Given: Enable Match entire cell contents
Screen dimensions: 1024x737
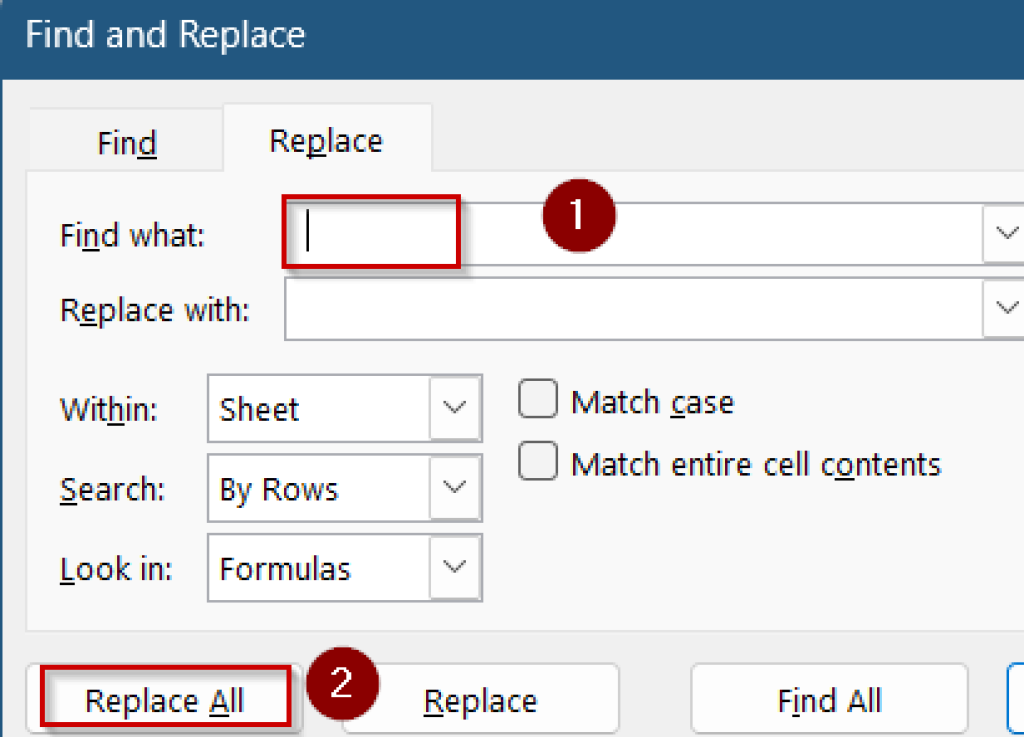Looking at the screenshot, I should pos(537,461).
